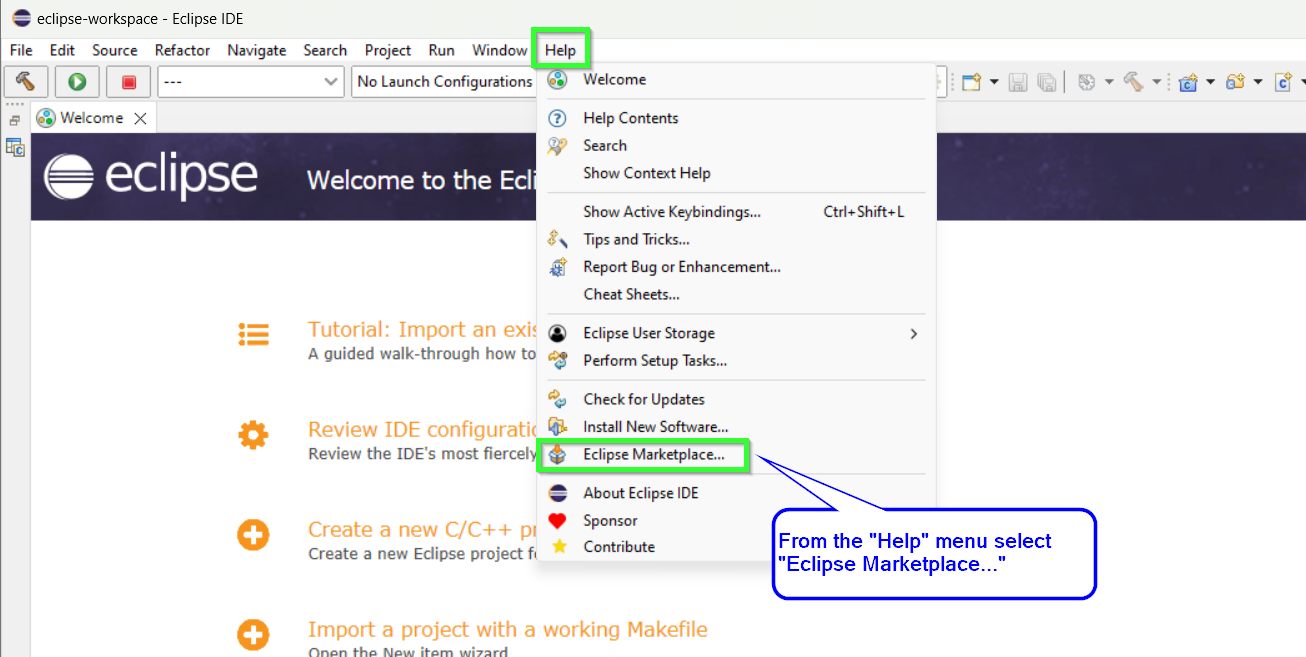Image resolution: width=1306 pixels, height=657 pixels.
Task: Open the Tutorial: Import an existing project link
Action: (x=420, y=329)
